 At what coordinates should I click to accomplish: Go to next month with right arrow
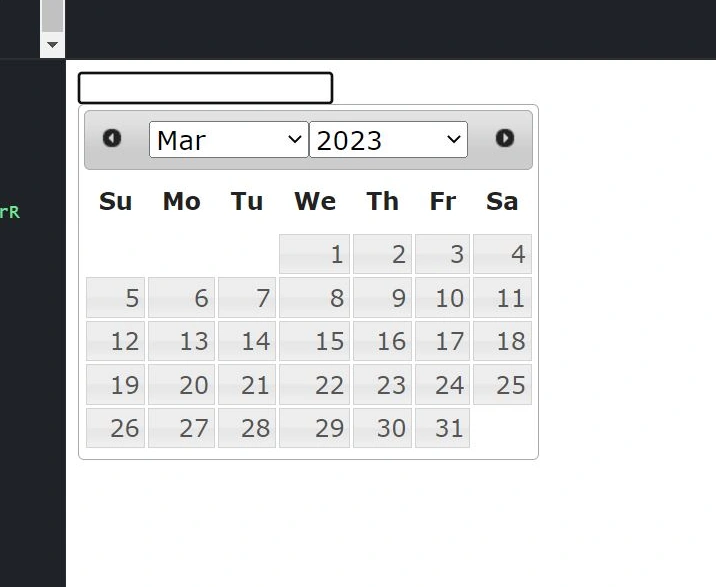(x=505, y=138)
